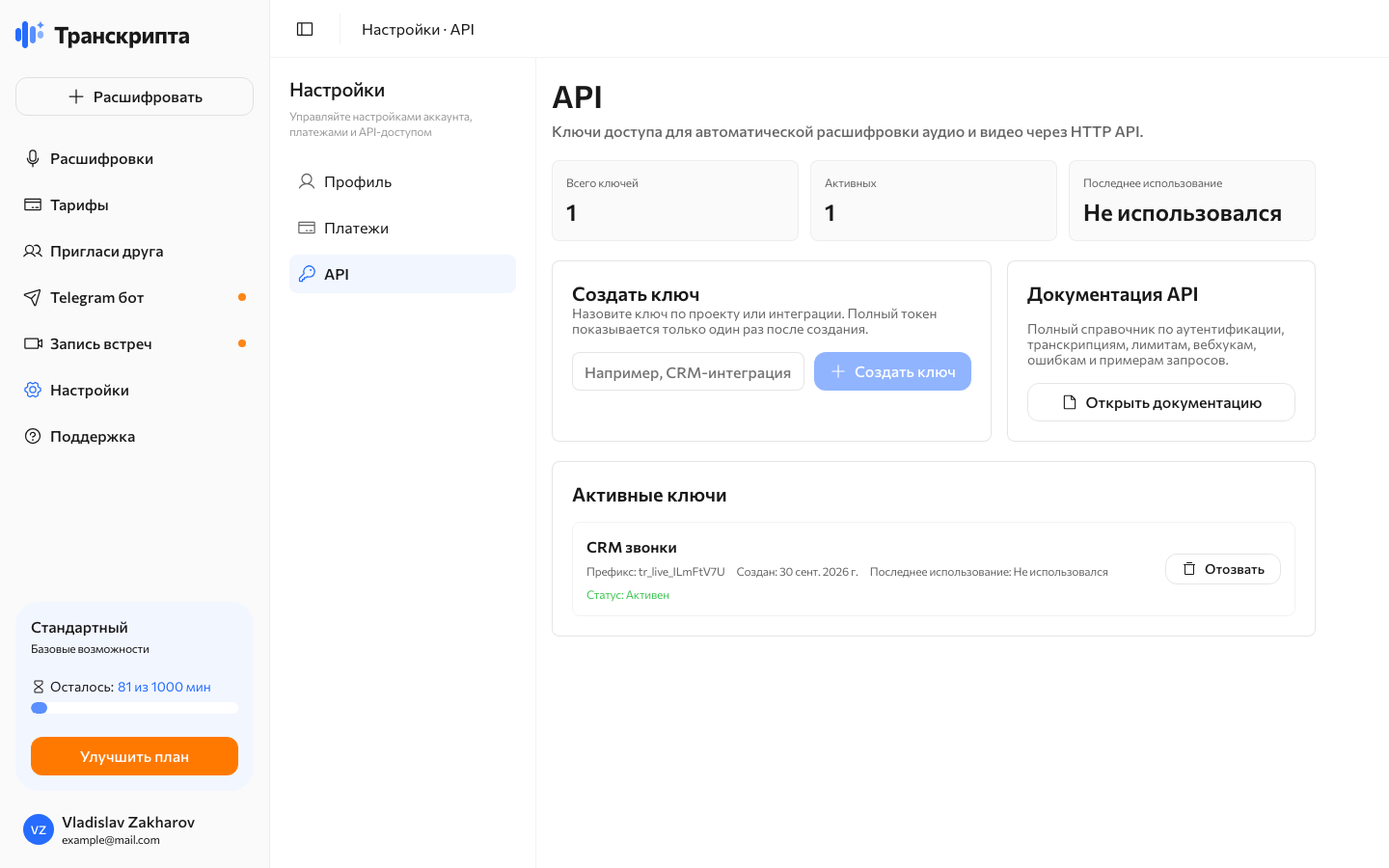
Task: Click the Расшифровать button
Action: point(134,96)
